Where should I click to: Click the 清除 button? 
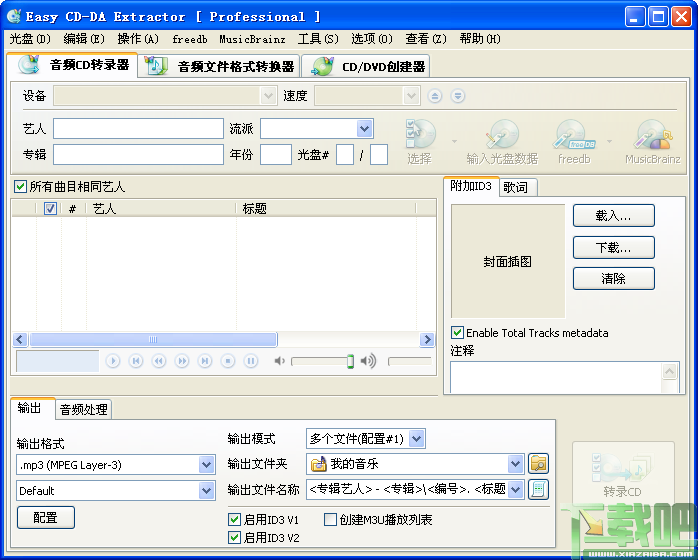(x=613, y=279)
